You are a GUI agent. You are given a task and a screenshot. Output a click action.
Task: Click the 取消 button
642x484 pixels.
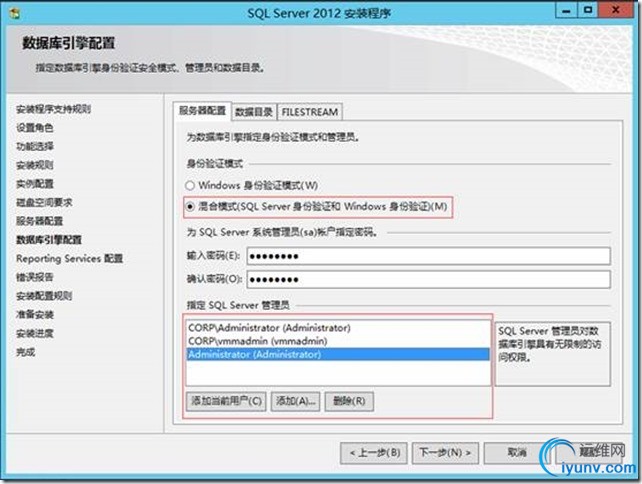click(517, 453)
